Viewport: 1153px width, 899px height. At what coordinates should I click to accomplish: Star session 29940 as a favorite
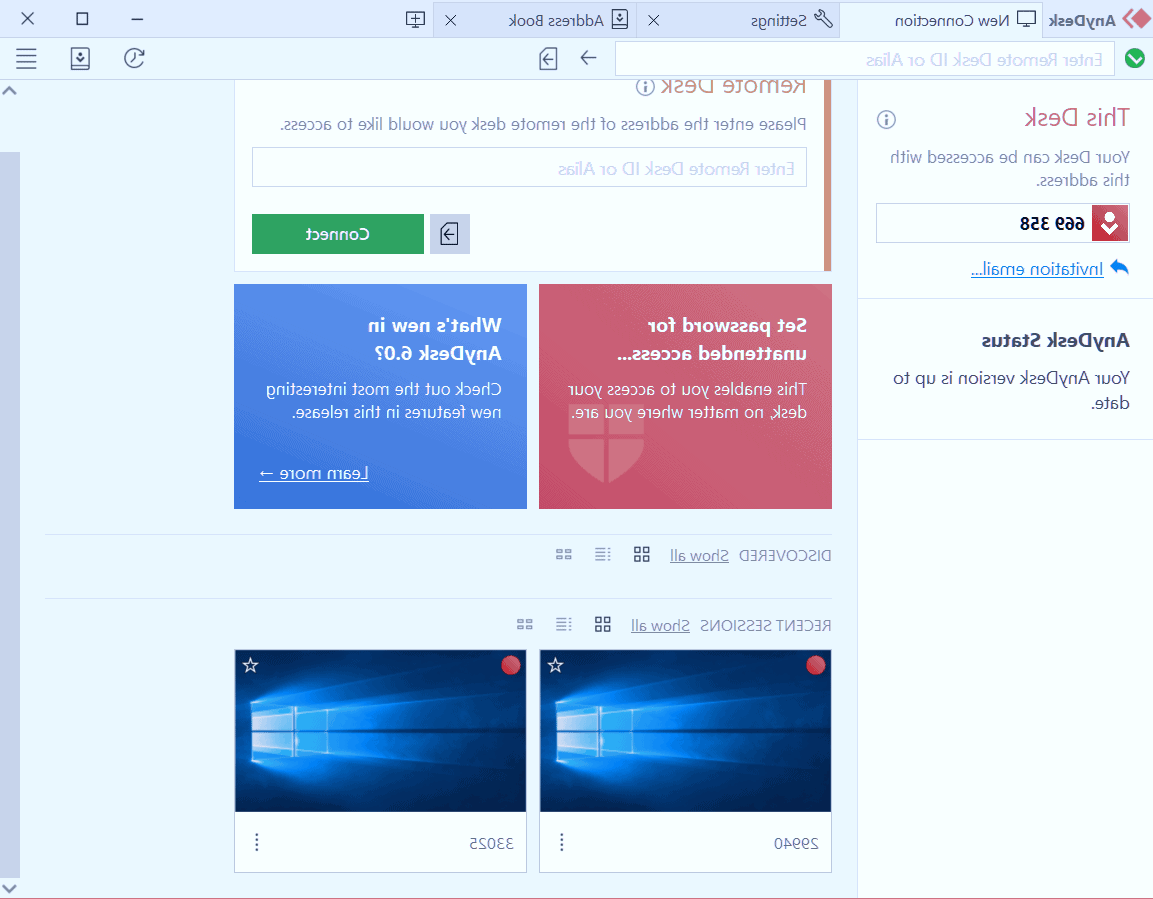coord(556,664)
